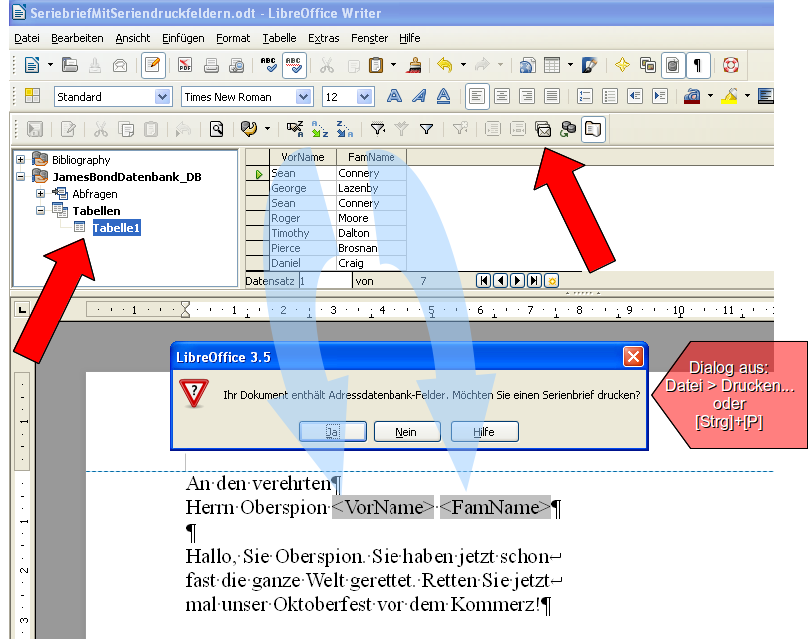Open the Paste options dropdown arrow

(x=393, y=65)
